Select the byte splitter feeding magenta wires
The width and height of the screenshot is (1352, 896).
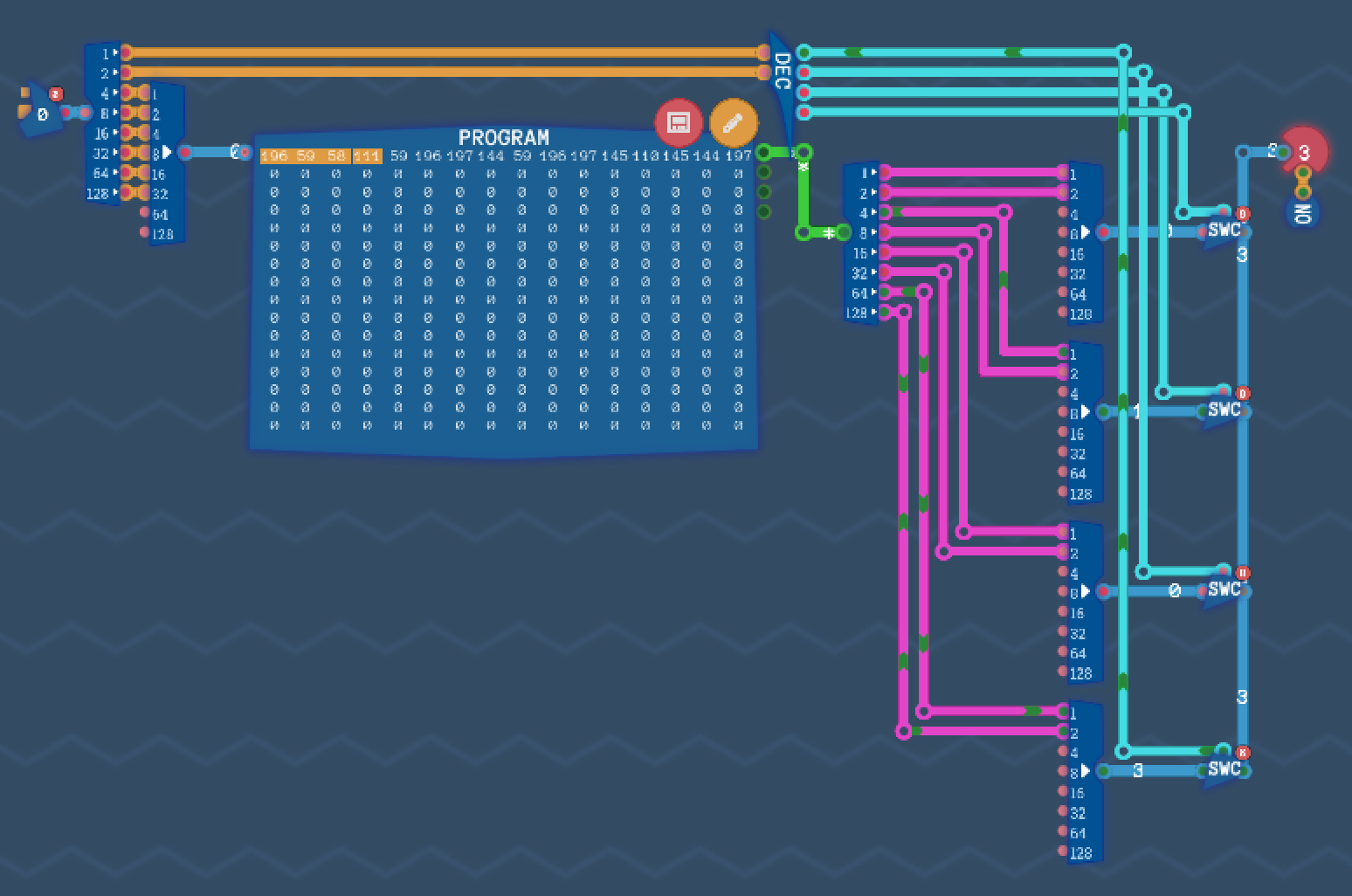(861, 243)
